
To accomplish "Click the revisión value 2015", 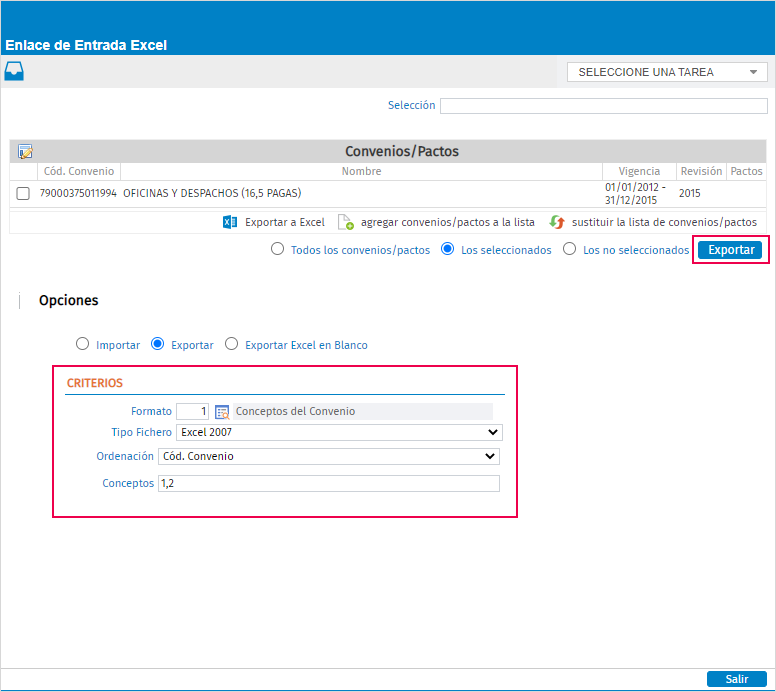I will [x=689, y=193].
